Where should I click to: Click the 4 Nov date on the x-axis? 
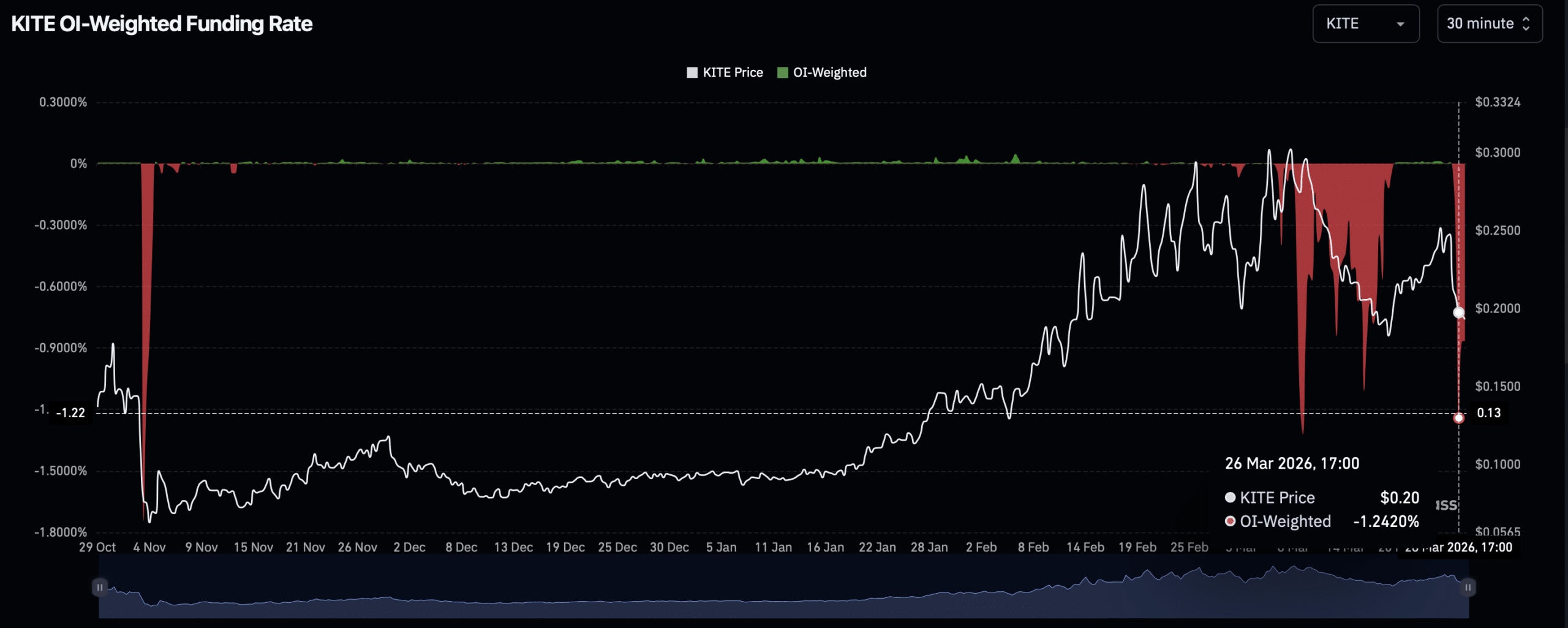pyautogui.click(x=149, y=547)
